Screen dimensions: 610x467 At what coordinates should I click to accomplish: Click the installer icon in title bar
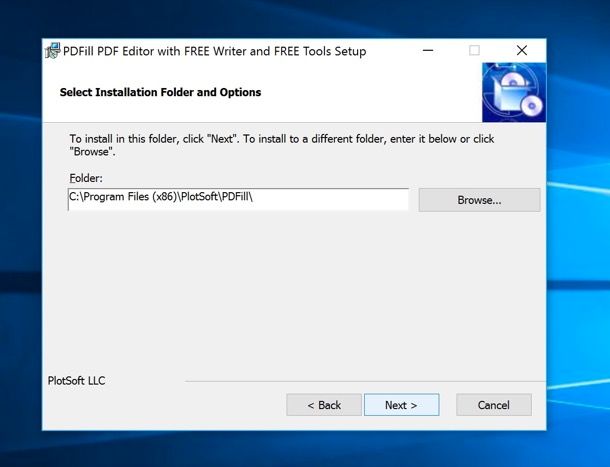pos(53,51)
